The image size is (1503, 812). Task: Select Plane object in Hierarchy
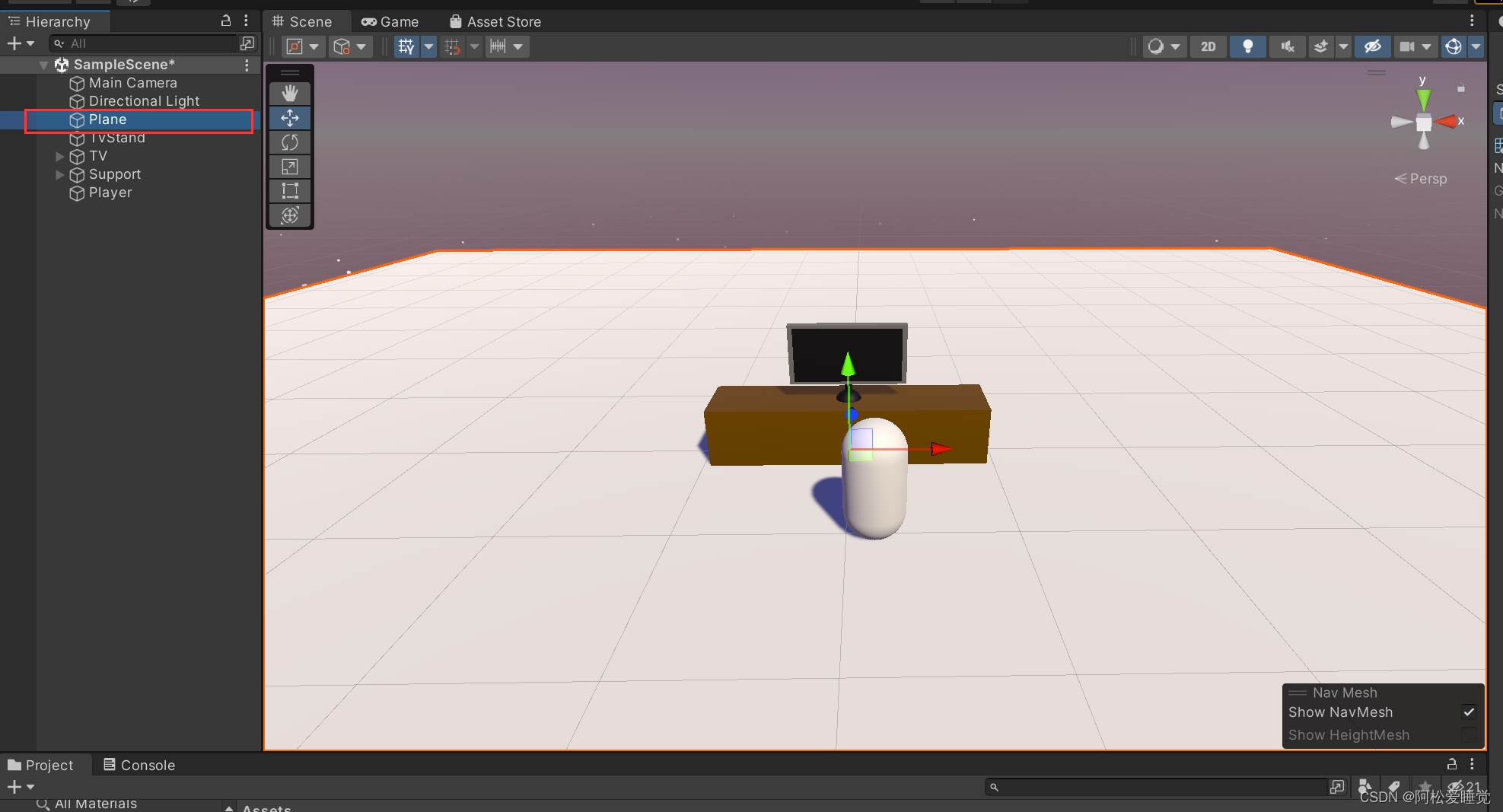(107, 119)
